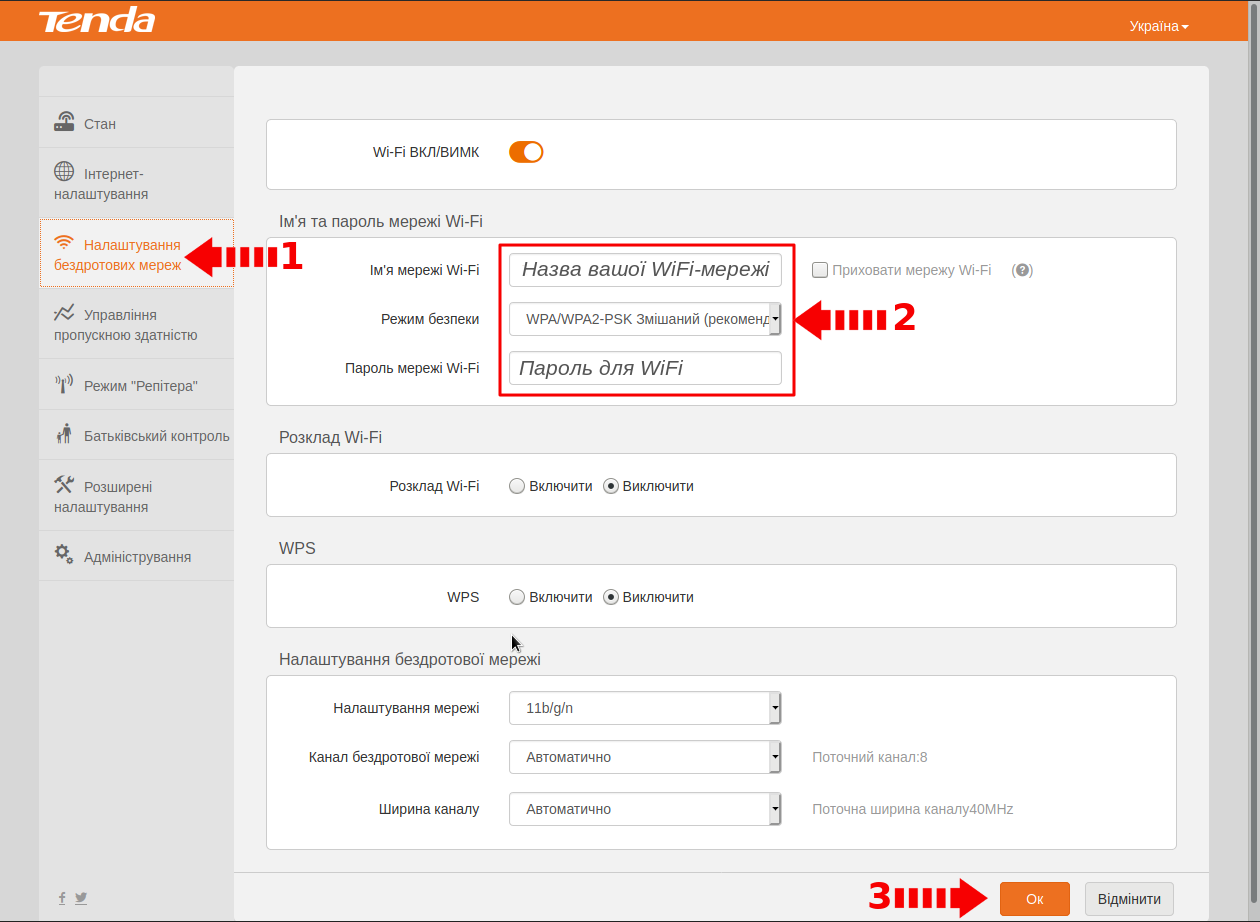Click the Wi-Fi icon for wireless settings

[x=64, y=243]
